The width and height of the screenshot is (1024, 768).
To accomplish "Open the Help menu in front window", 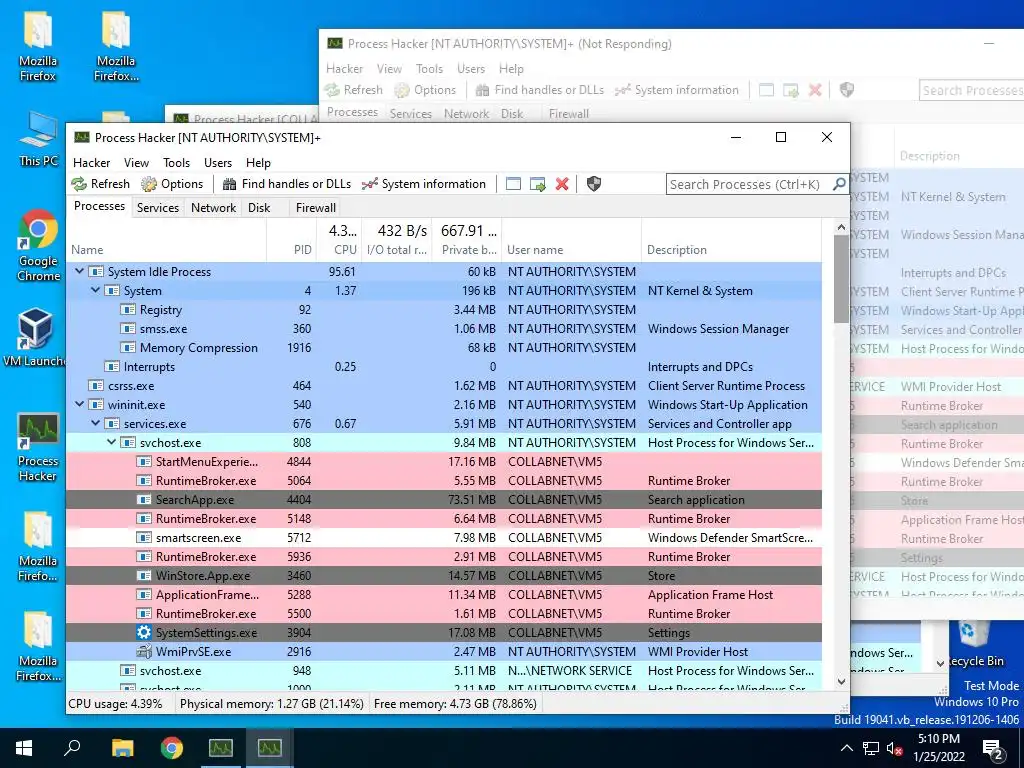I will [x=258, y=163].
